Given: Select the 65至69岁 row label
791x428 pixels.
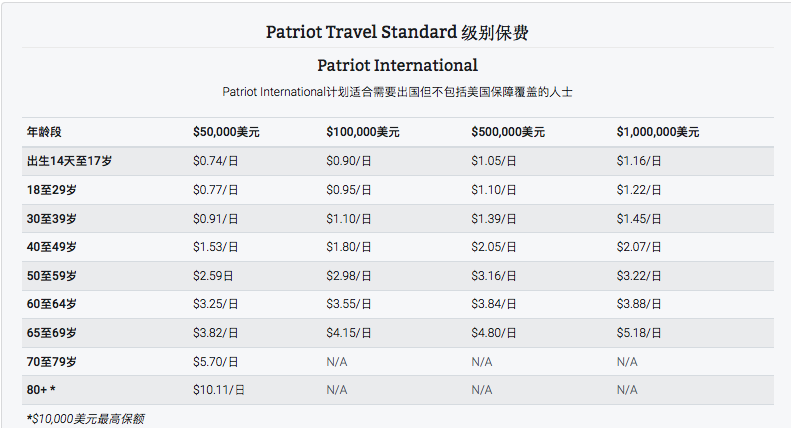Looking at the screenshot, I should click(51, 333).
